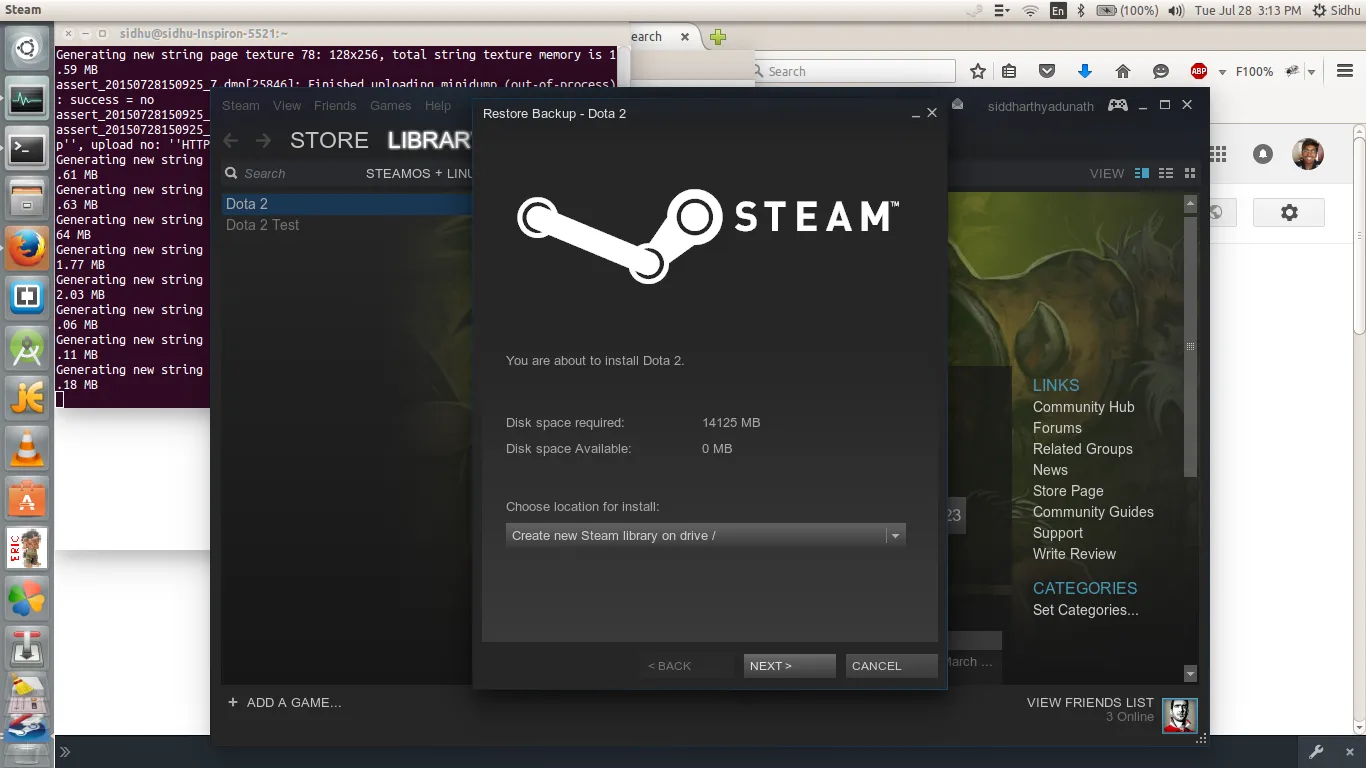The image size is (1366, 768).
Task: Open the profile avatar in the browser page
Action: (1308, 154)
